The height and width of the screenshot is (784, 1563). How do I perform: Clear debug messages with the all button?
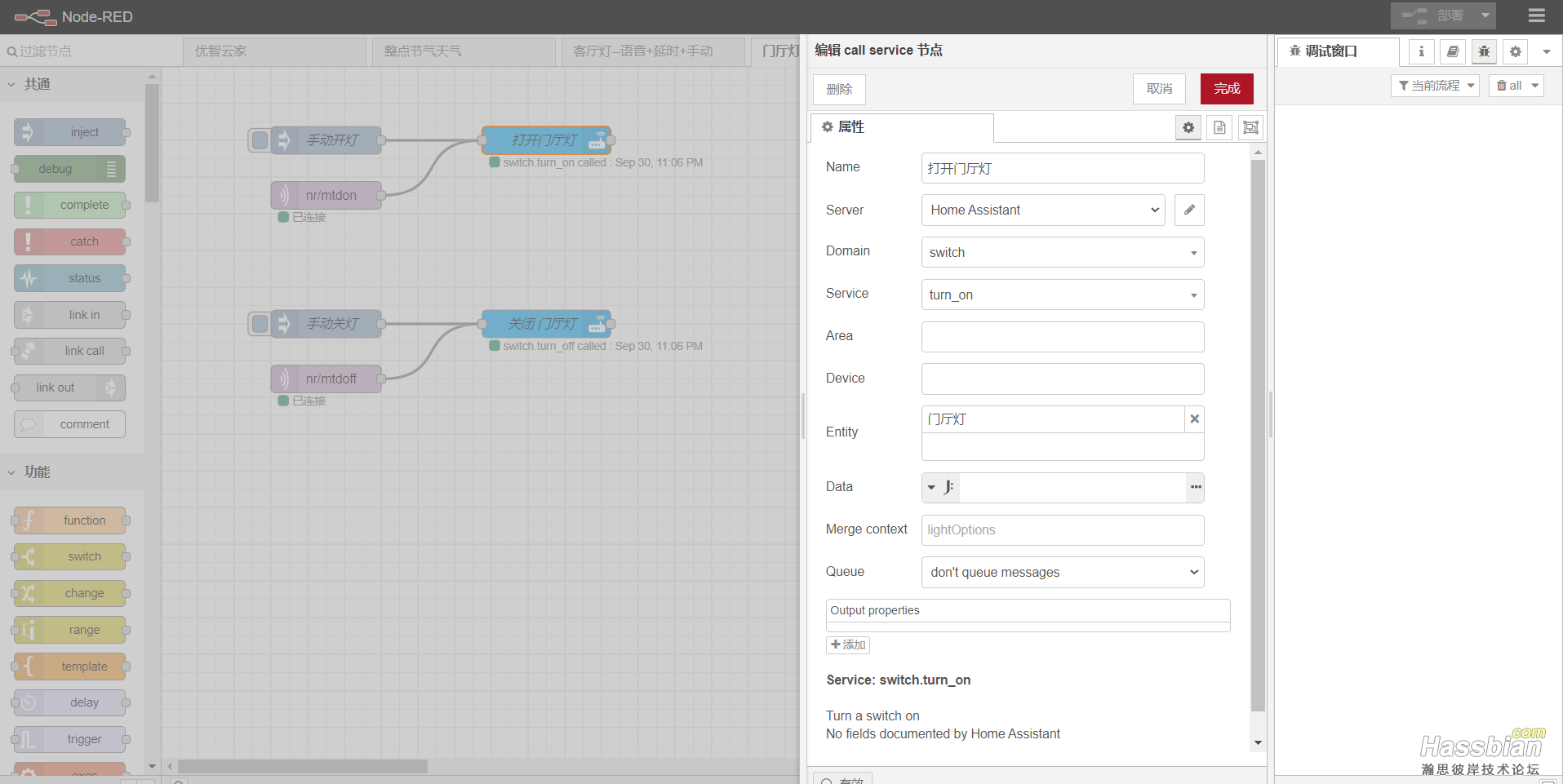click(1508, 86)
